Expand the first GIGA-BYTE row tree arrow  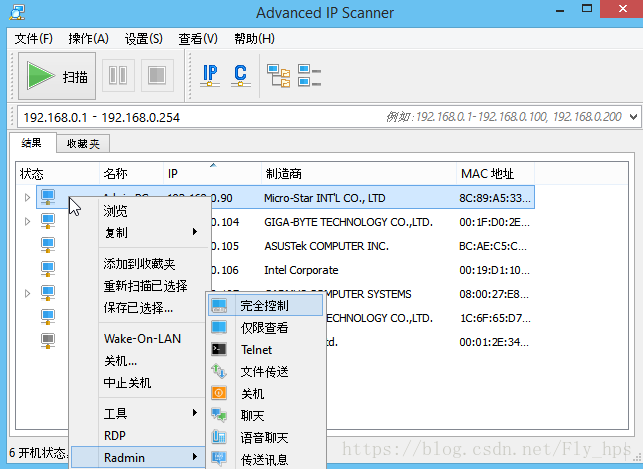pyautogui.click(x=27, y=222)
